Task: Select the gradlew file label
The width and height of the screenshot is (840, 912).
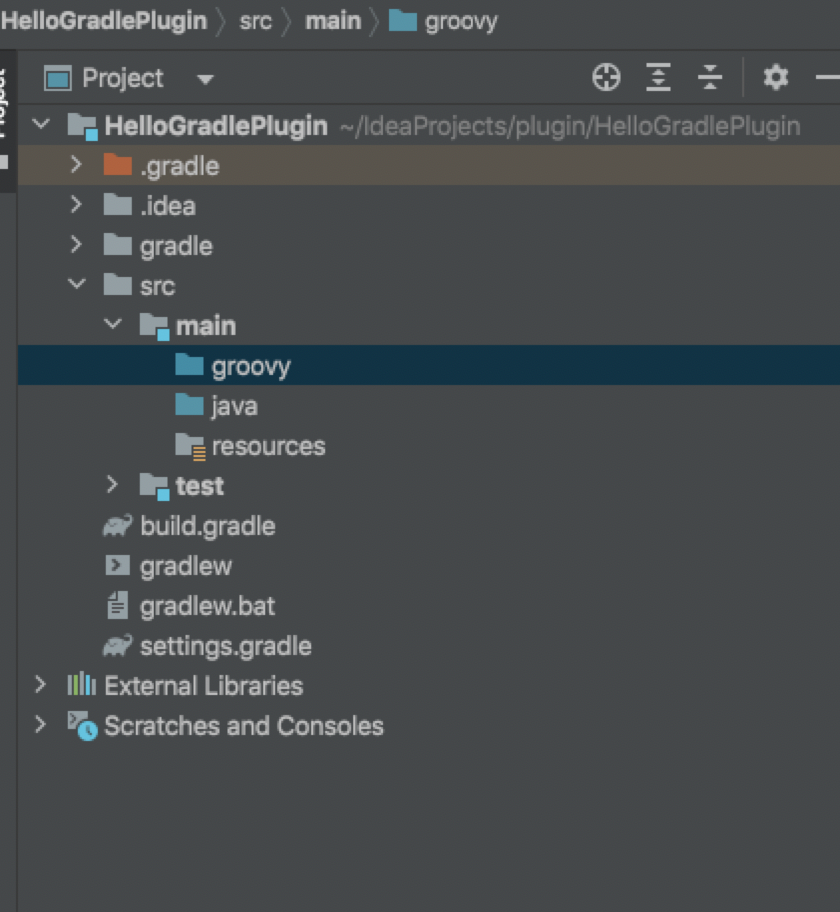Action: coord(186,567)
